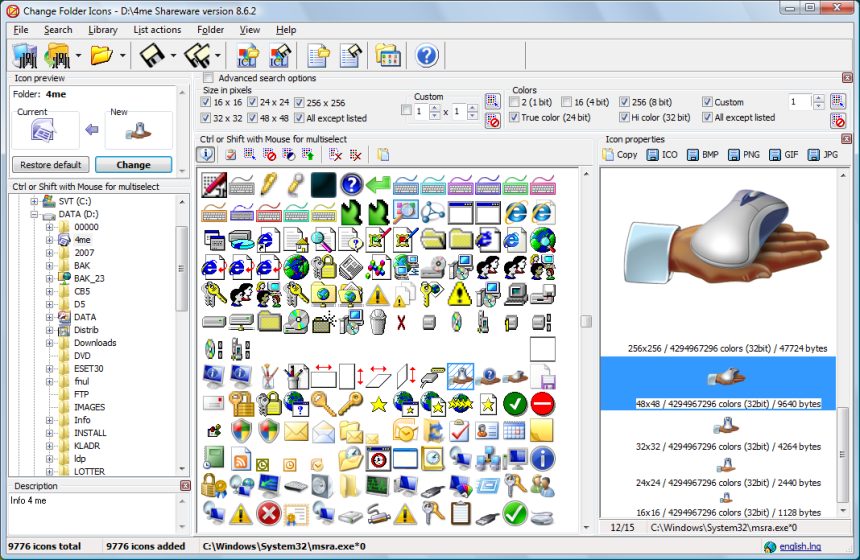
Task: Open dropdown arrow next to second floppy icon
Action: click(217, 56)
